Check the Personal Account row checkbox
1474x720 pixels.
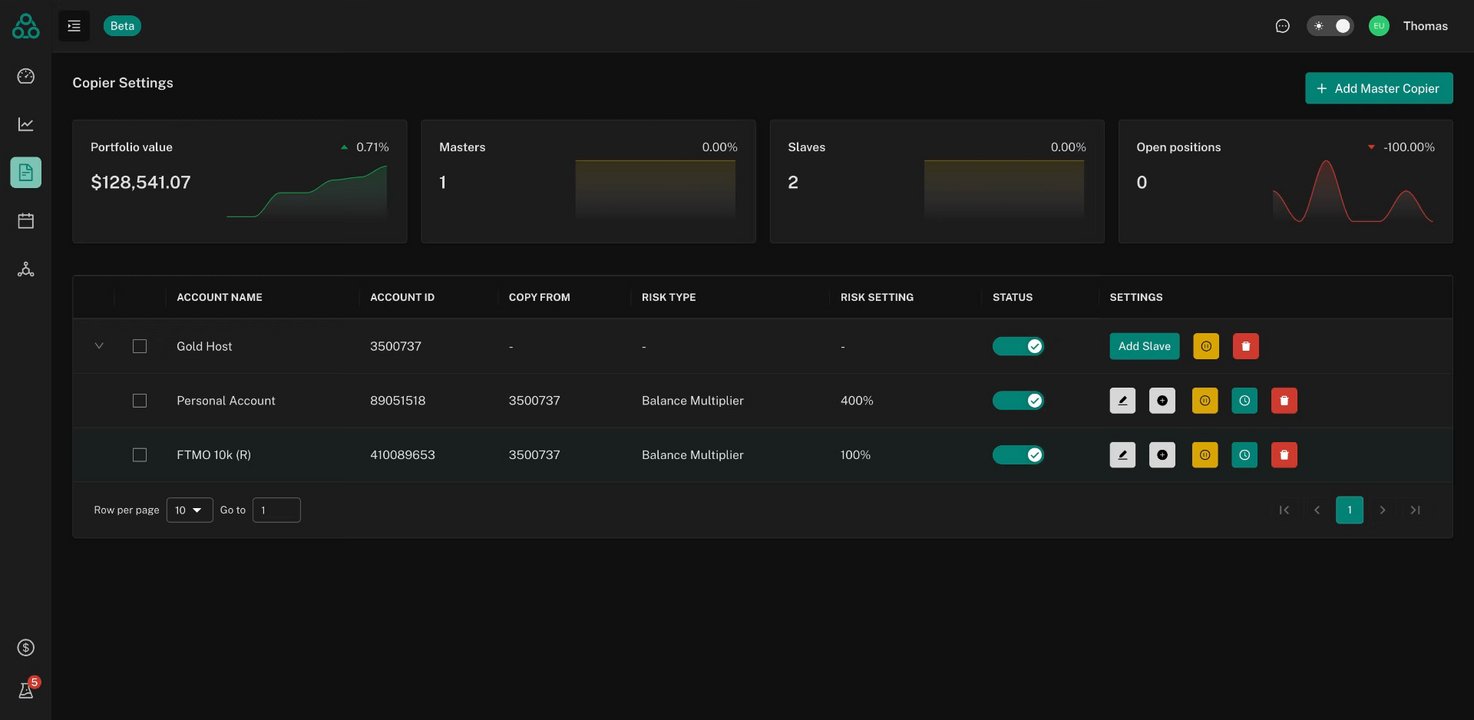point(140,400)
